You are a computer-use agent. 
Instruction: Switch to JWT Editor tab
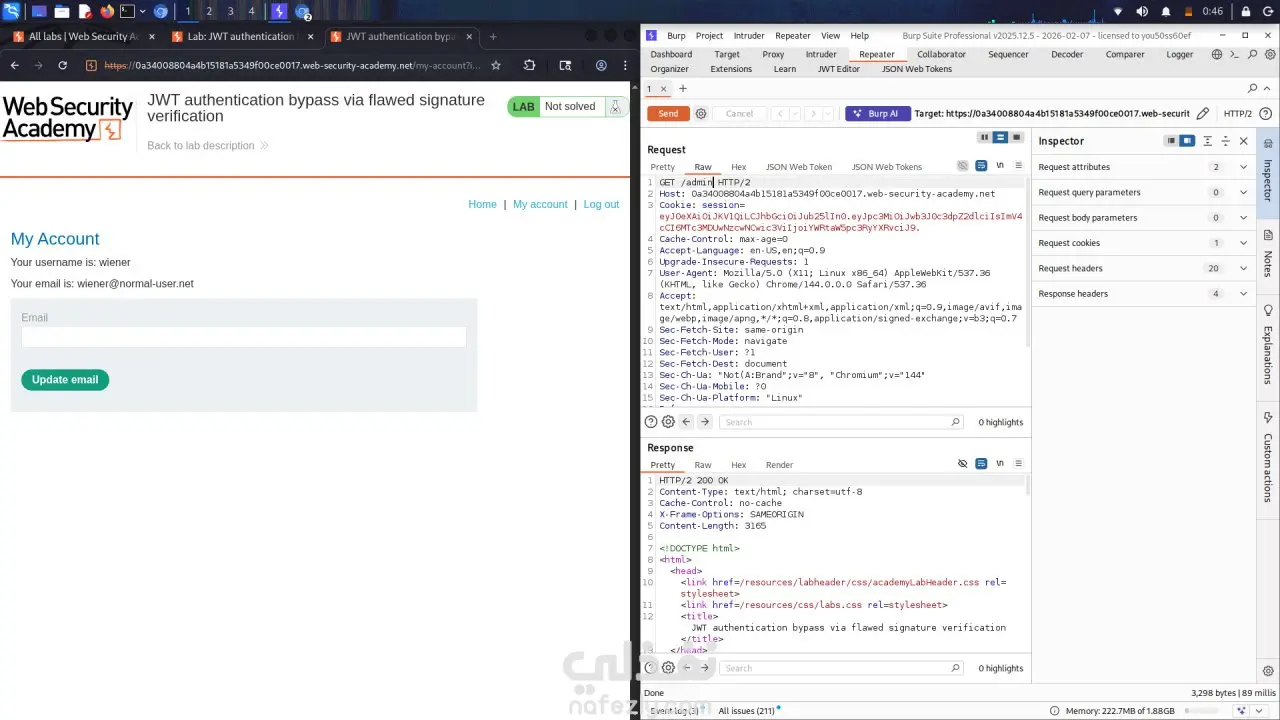coord(839,69)
